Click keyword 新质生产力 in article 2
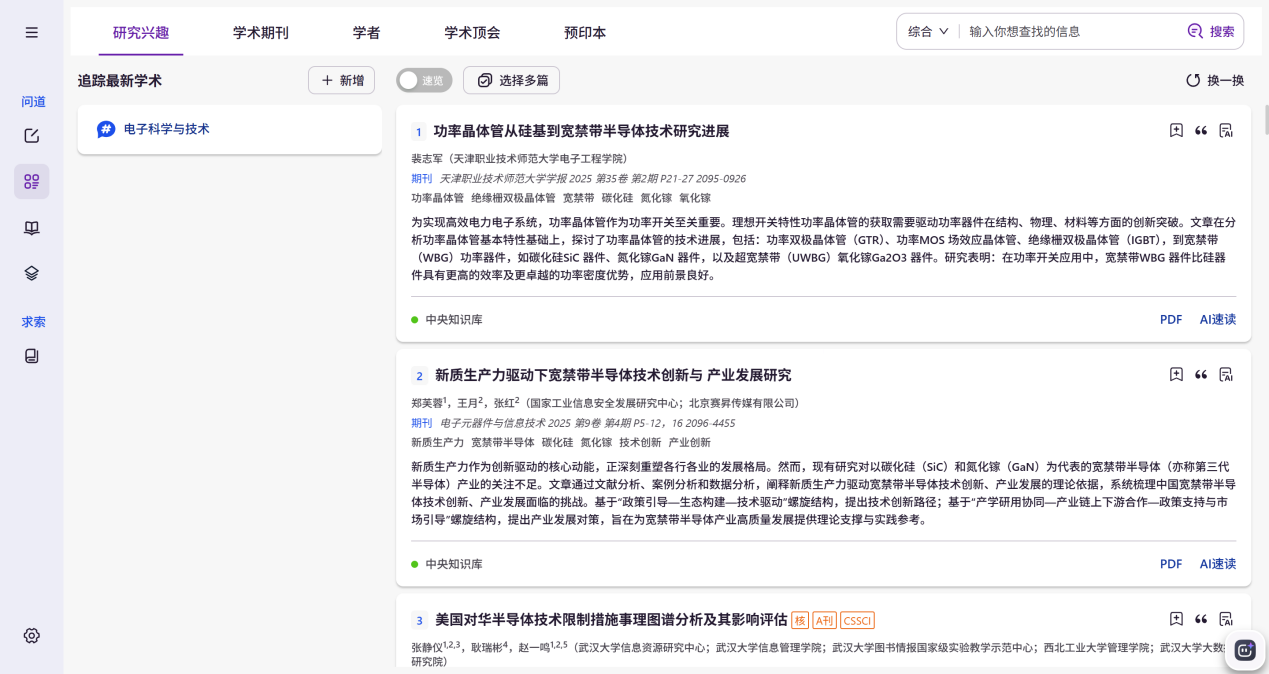Screen dimensions: 1269x674 pos(437,442)
